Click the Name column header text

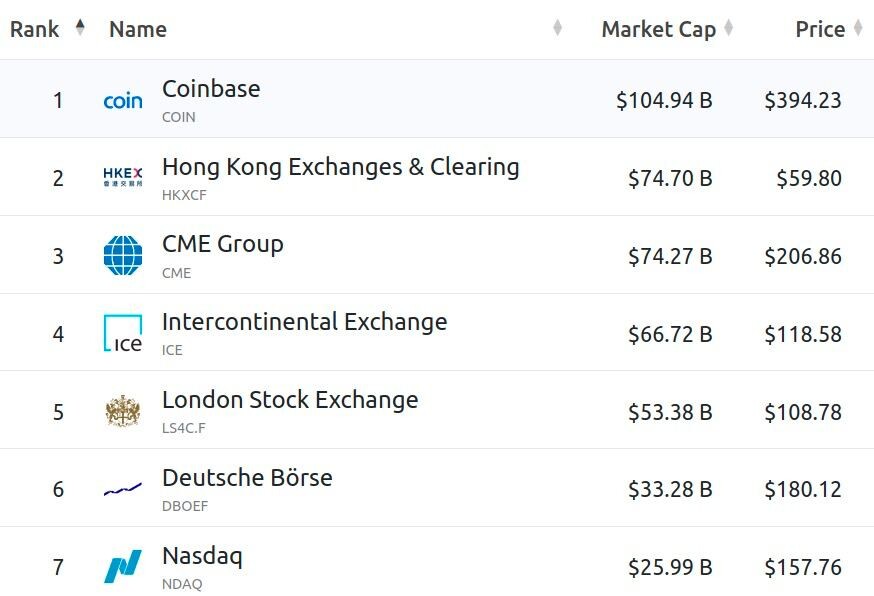point(138,29)
